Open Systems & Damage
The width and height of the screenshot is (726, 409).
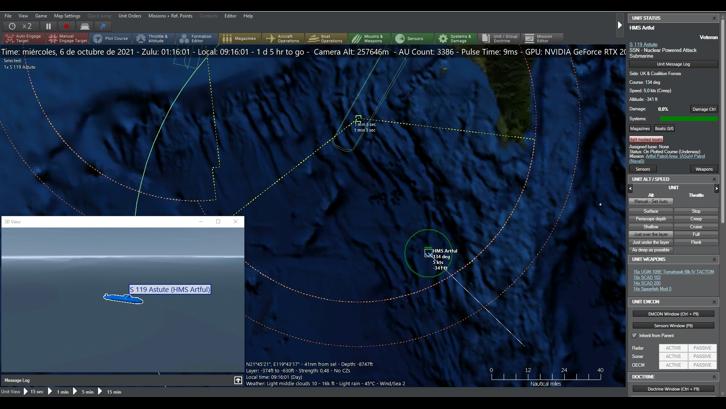(x=455, y=38)
